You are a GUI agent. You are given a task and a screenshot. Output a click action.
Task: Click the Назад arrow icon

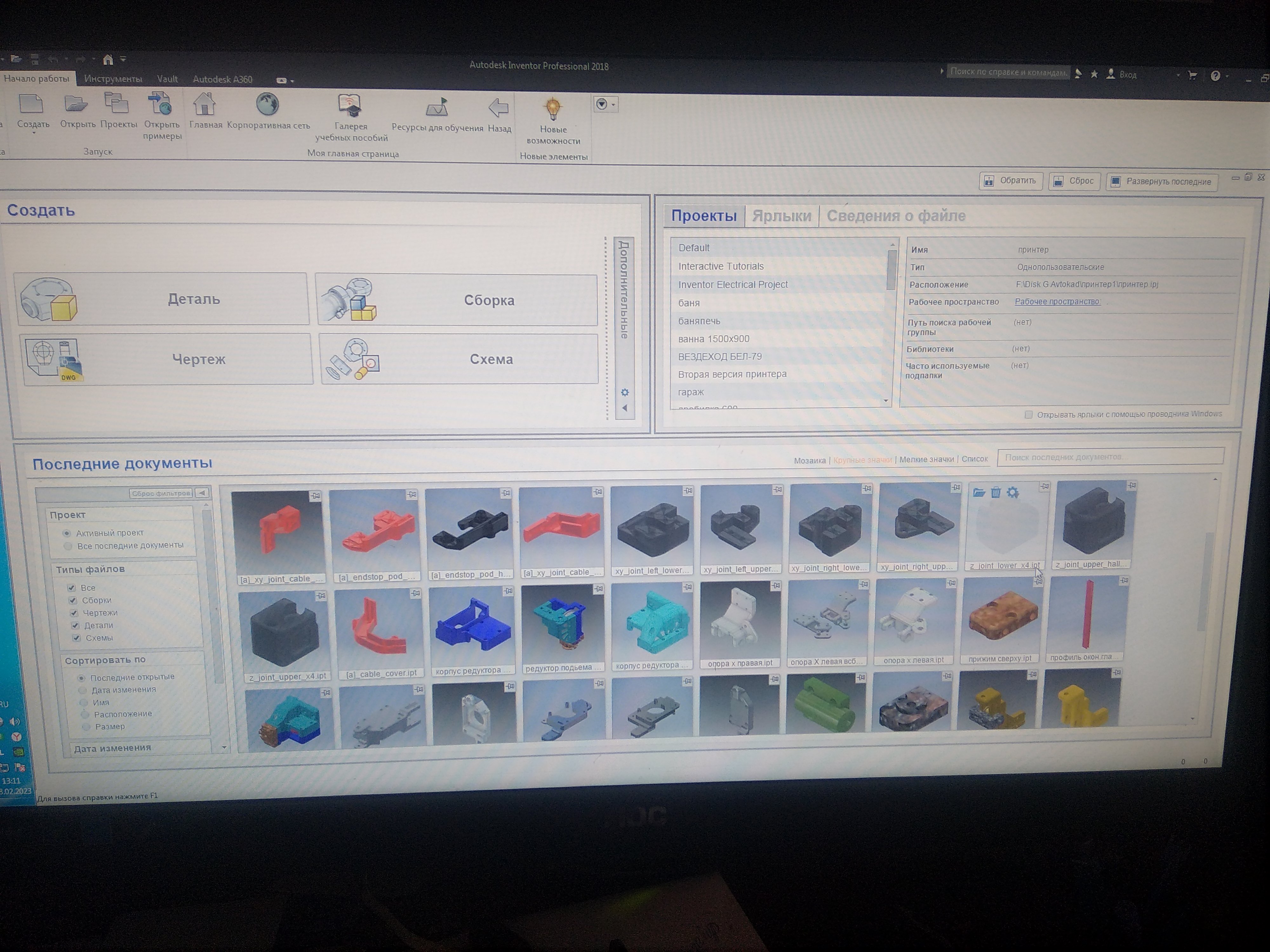pos(498,108)
